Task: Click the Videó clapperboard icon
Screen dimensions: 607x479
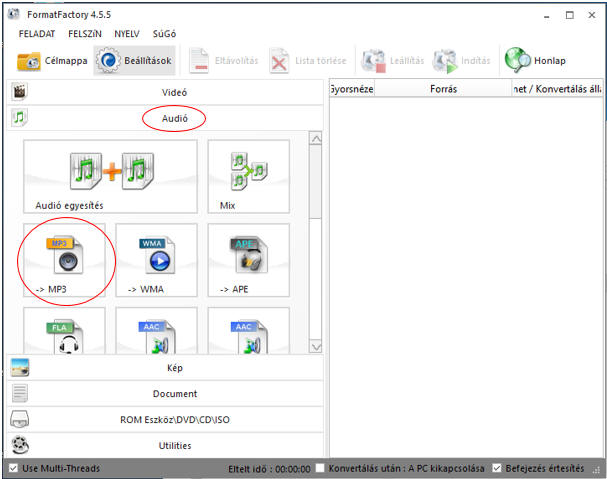Action: (19, 92)
